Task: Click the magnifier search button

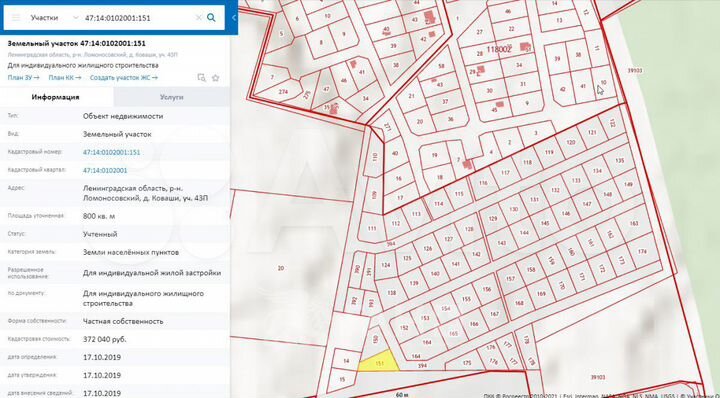Action: tap(211, 18)
